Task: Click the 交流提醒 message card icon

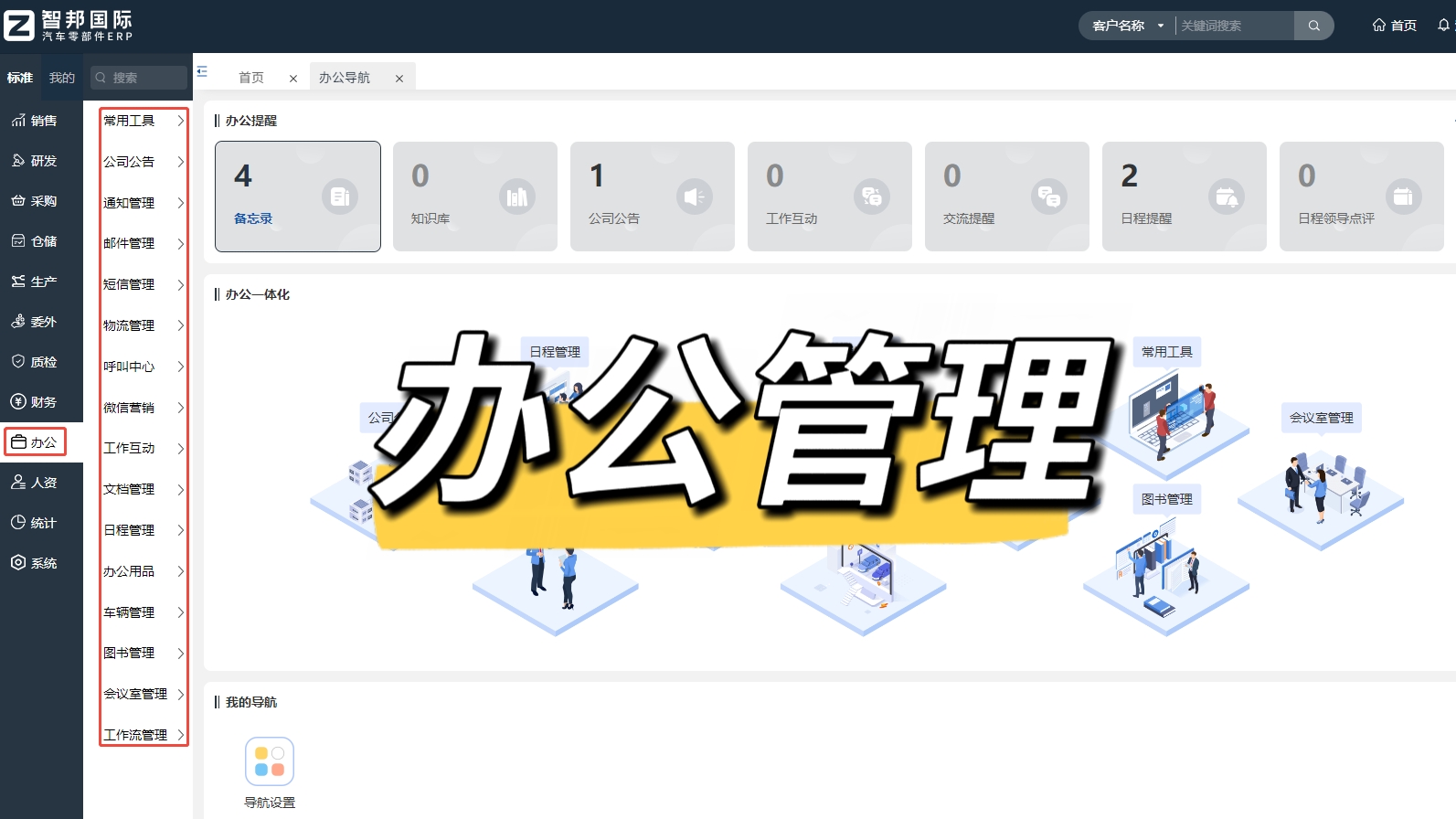Action: [1049, 197]
